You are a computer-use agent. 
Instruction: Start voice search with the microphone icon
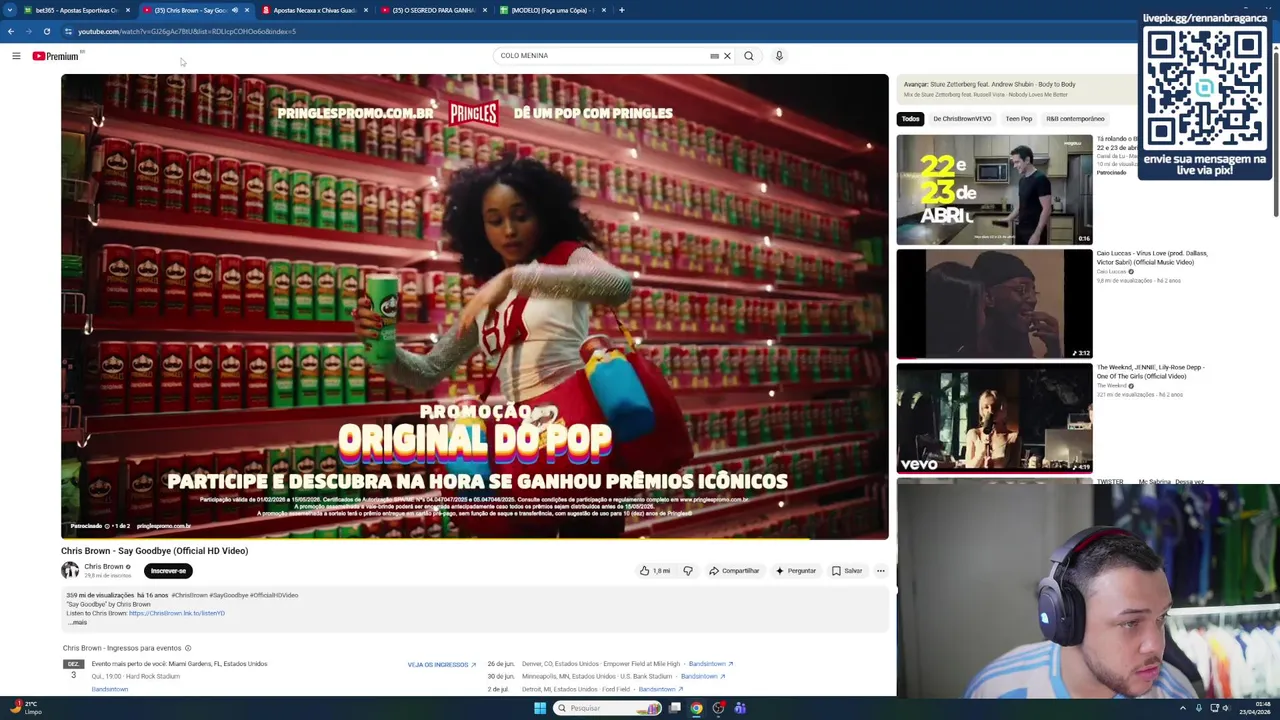tap(779, 56)
